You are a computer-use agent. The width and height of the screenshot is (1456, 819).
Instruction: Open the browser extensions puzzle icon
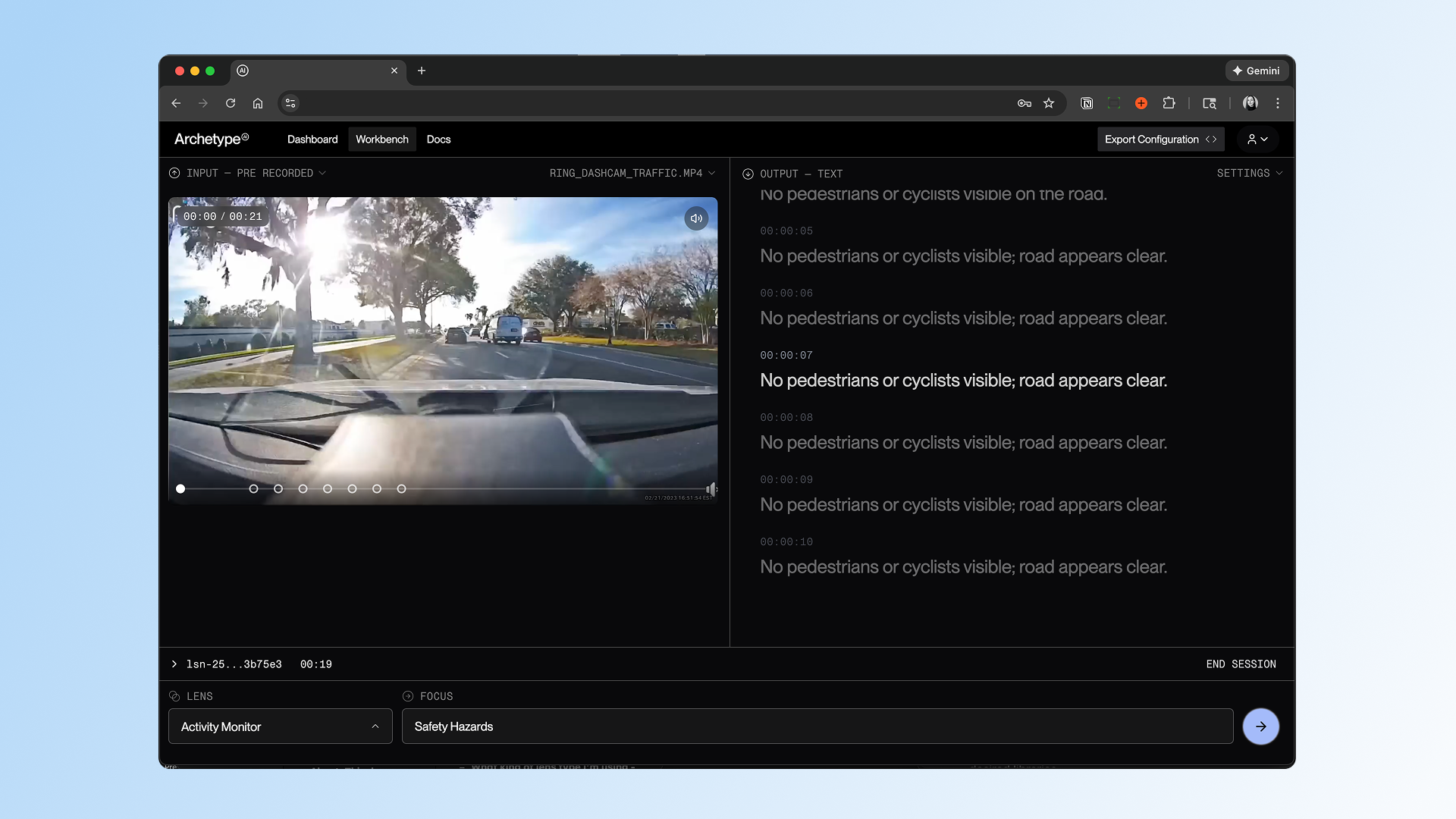coord(1169,103)
